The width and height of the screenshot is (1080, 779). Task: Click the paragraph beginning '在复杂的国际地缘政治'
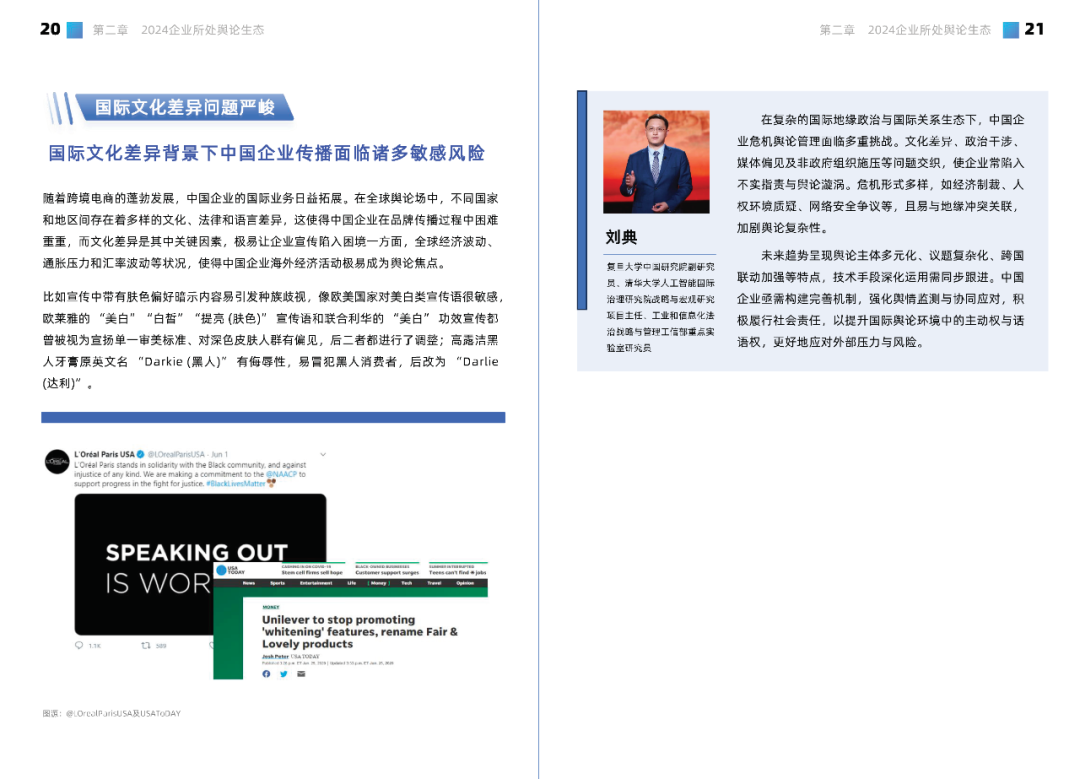[x=881, y=174]
